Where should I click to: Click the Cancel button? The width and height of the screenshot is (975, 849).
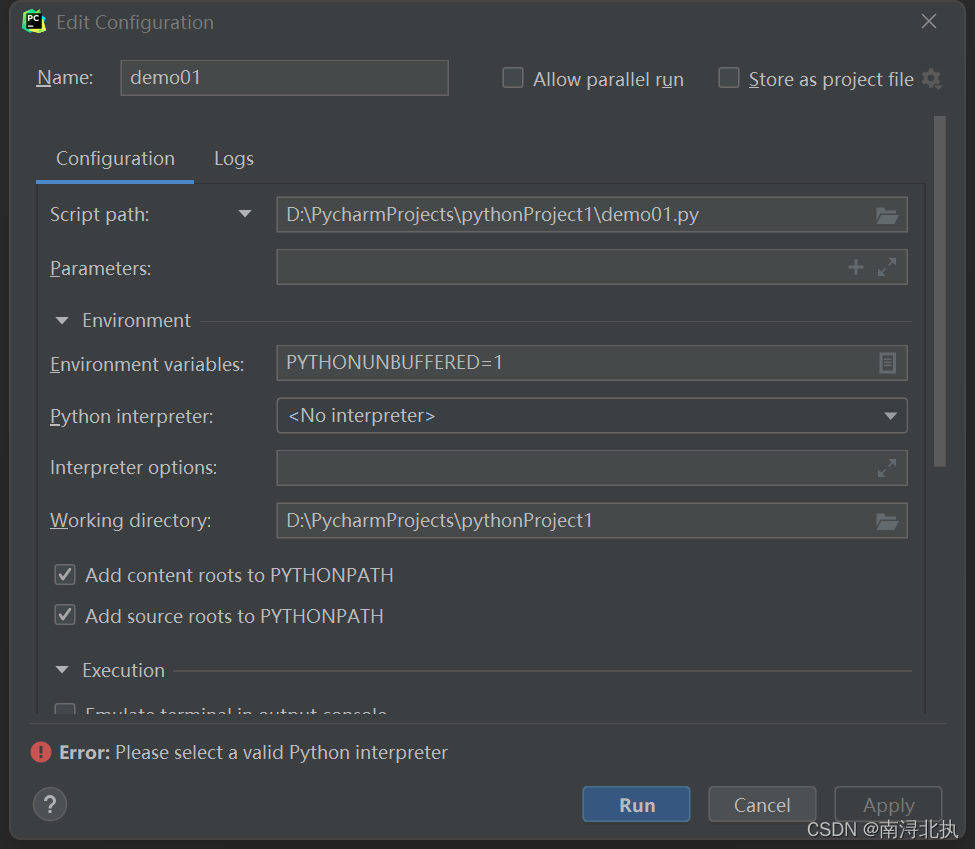(762, 804)
